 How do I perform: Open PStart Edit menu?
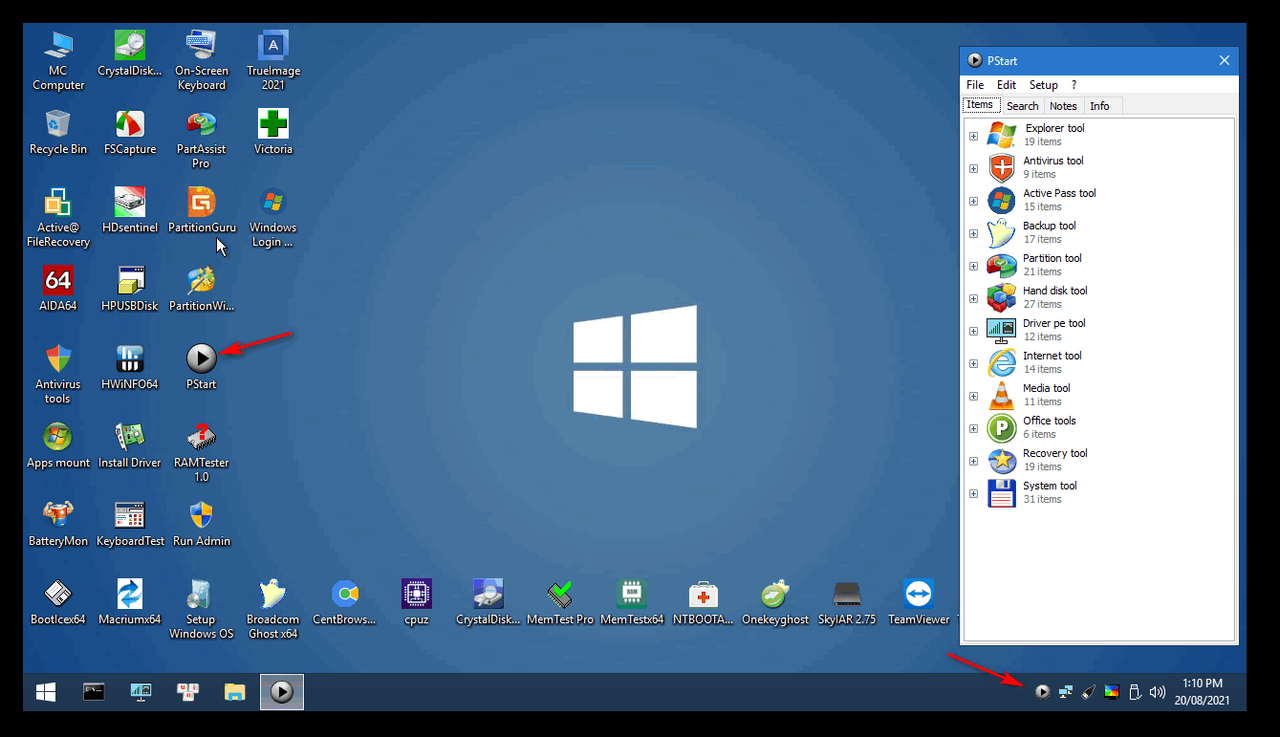coord(1006,85)
